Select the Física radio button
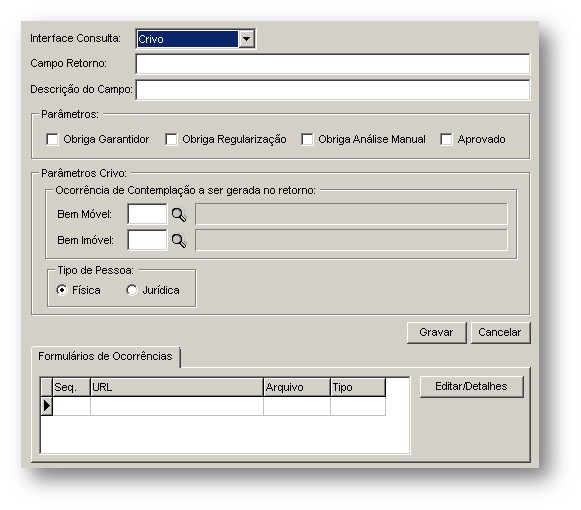 coord(62,290)
